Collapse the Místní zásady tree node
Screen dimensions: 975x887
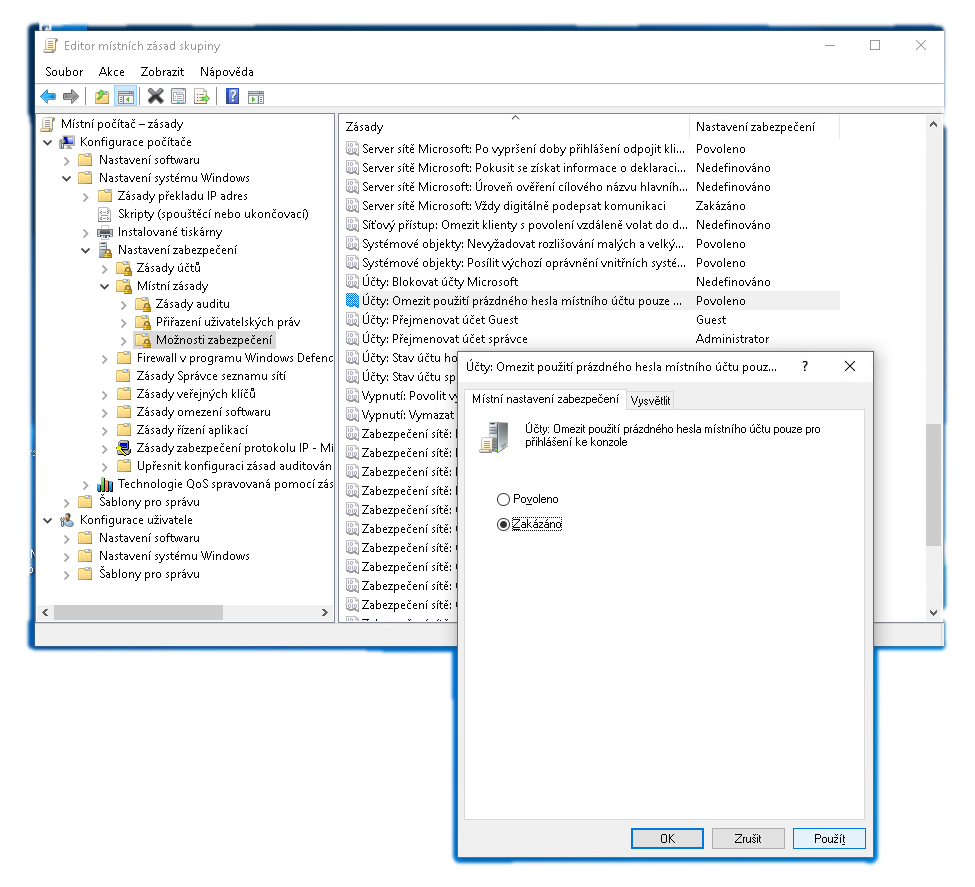pos(105,286)
